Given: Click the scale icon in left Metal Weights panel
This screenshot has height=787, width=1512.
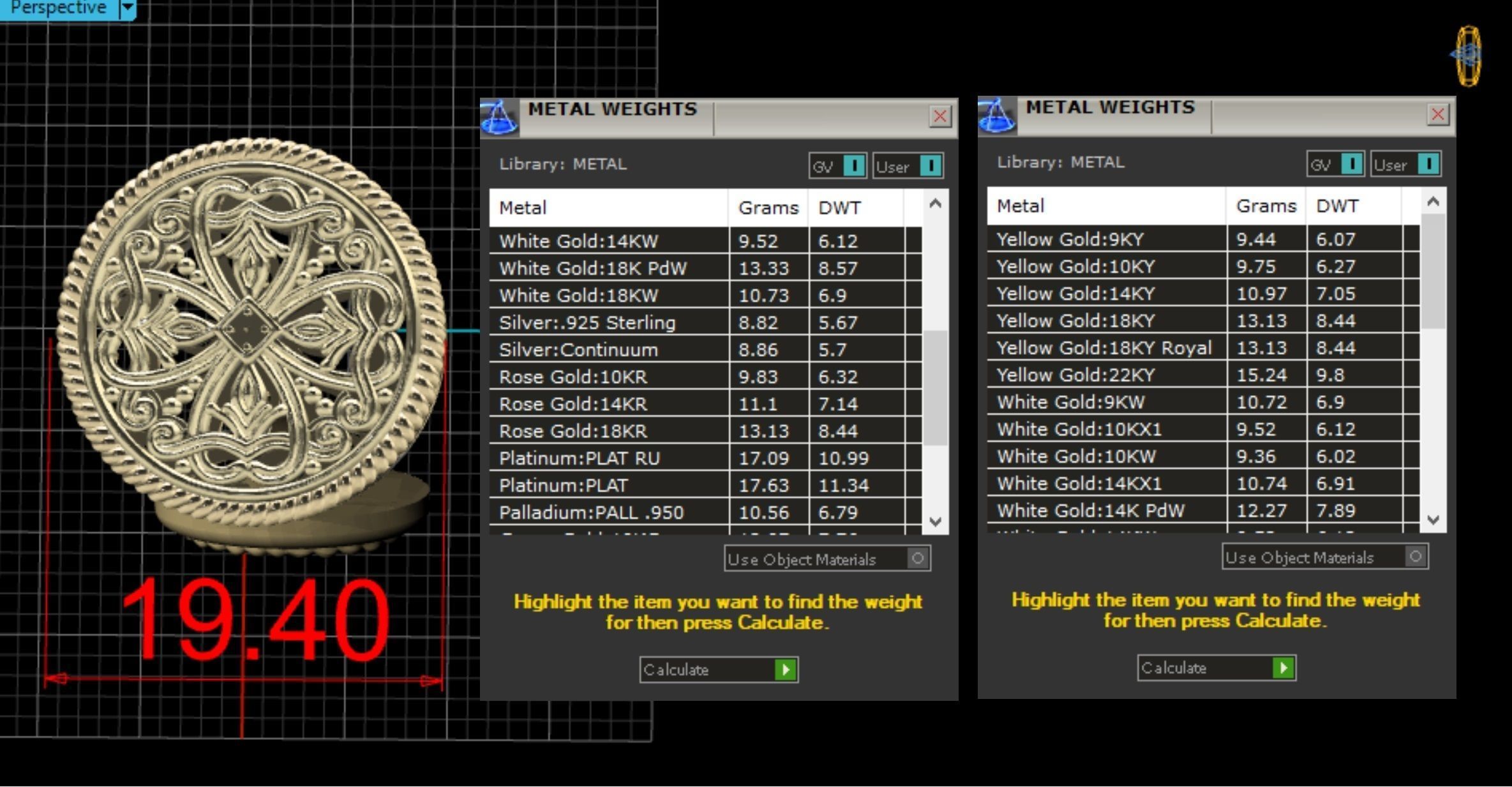Looking at the screenshot, I should 499,118.
